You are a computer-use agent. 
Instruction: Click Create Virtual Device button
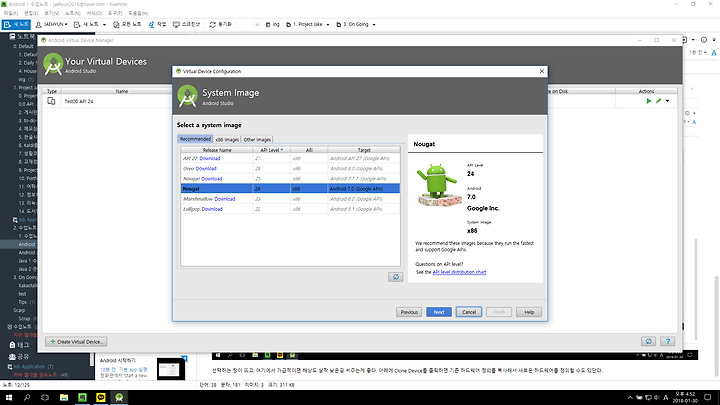click(76, 342)
